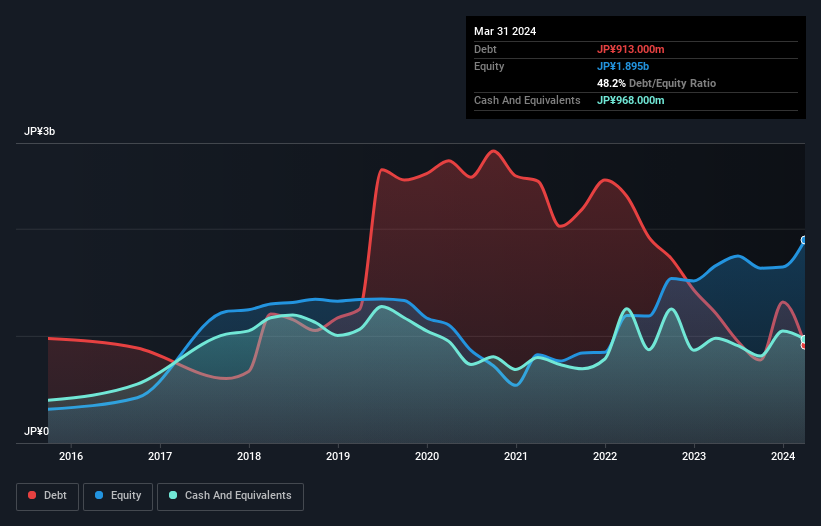821x526 pixels.
Task: Click the 2023 x-axis label
Action: click(694, 456)
